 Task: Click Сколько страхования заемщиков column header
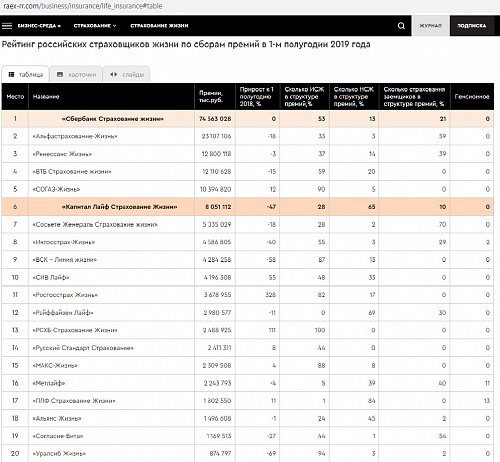tap(414, 97)
